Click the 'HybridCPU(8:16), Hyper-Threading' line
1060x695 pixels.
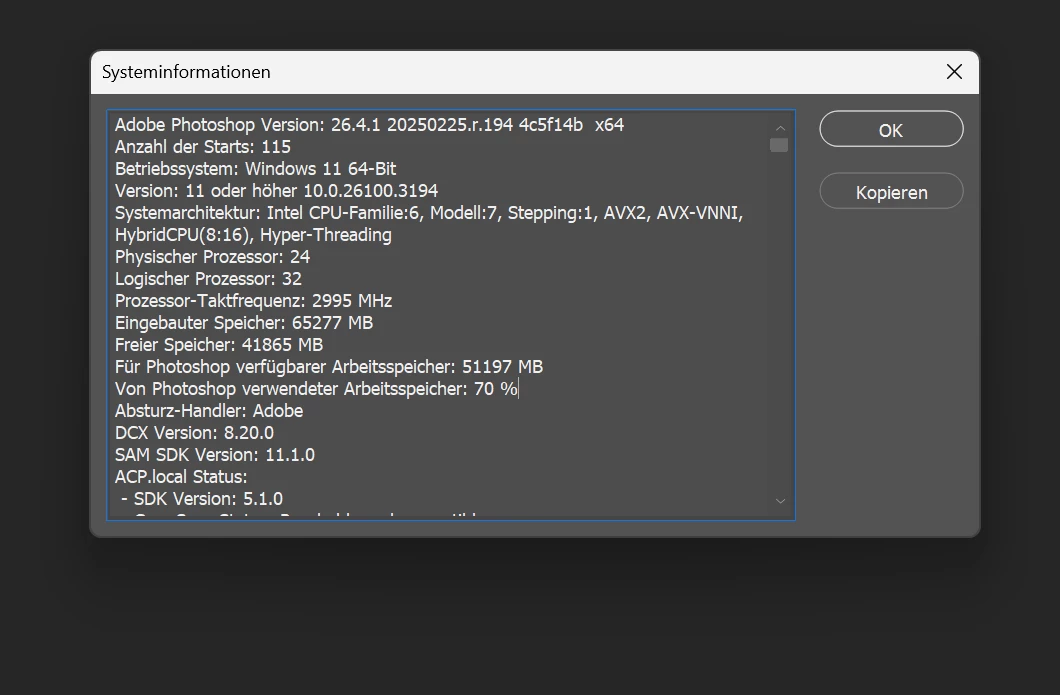[254, 235]
